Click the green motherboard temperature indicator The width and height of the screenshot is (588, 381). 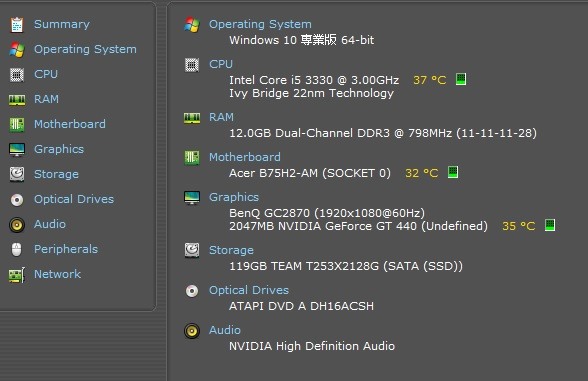click(453, 172)
